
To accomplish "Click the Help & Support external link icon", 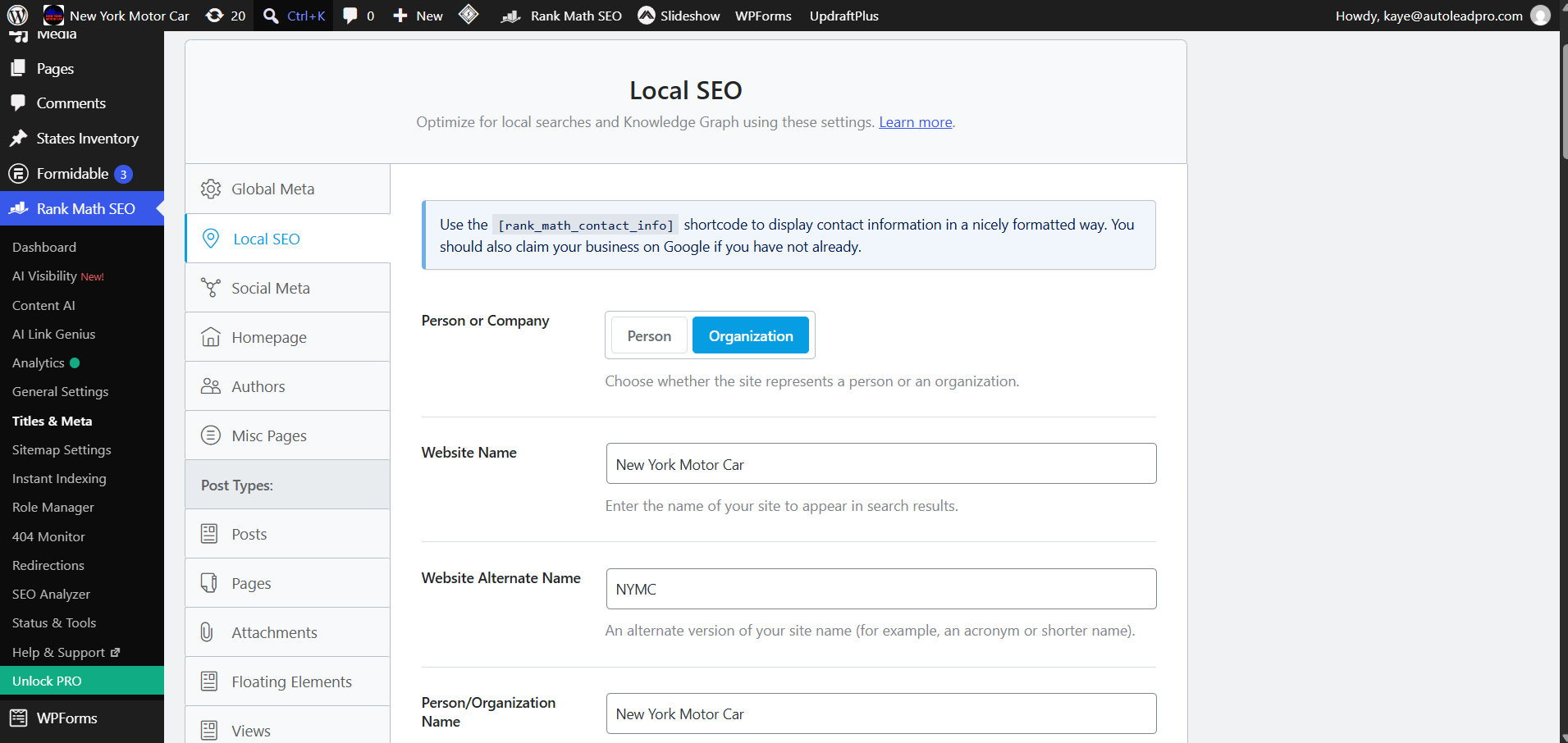I will [x=115, y=653].
